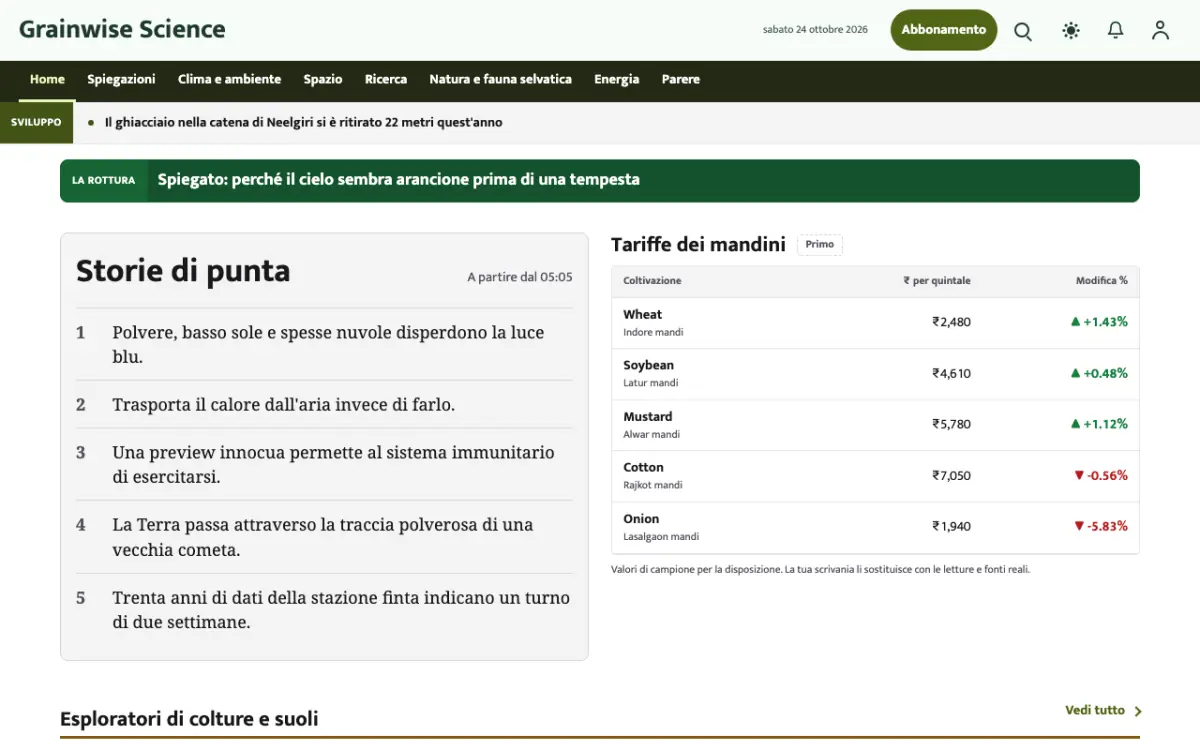Click the Wheat price ₹2,480
The height and width of the screenshot is (750, 1200).
[x=951, y=322]
